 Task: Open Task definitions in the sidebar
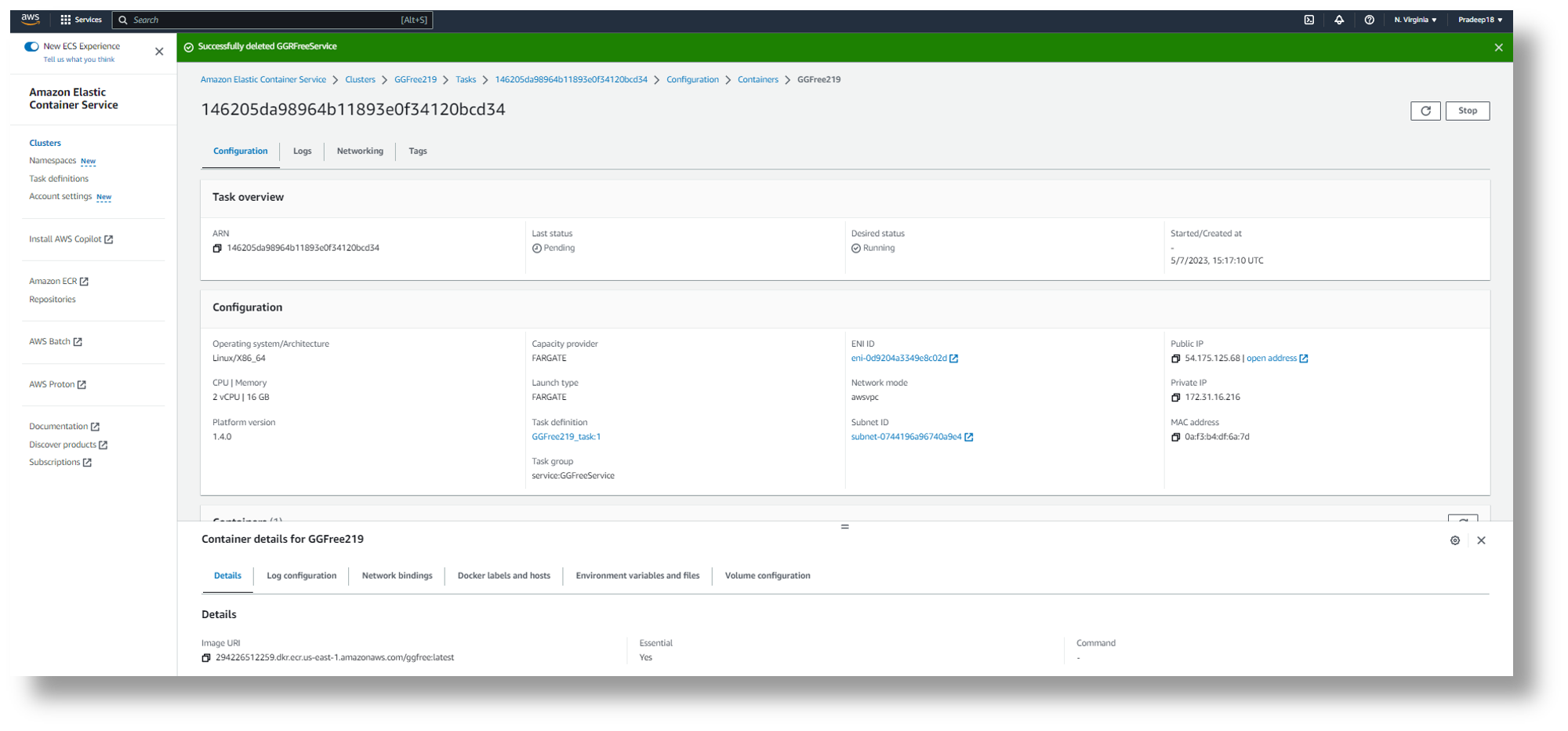click(x=59, y=179)
